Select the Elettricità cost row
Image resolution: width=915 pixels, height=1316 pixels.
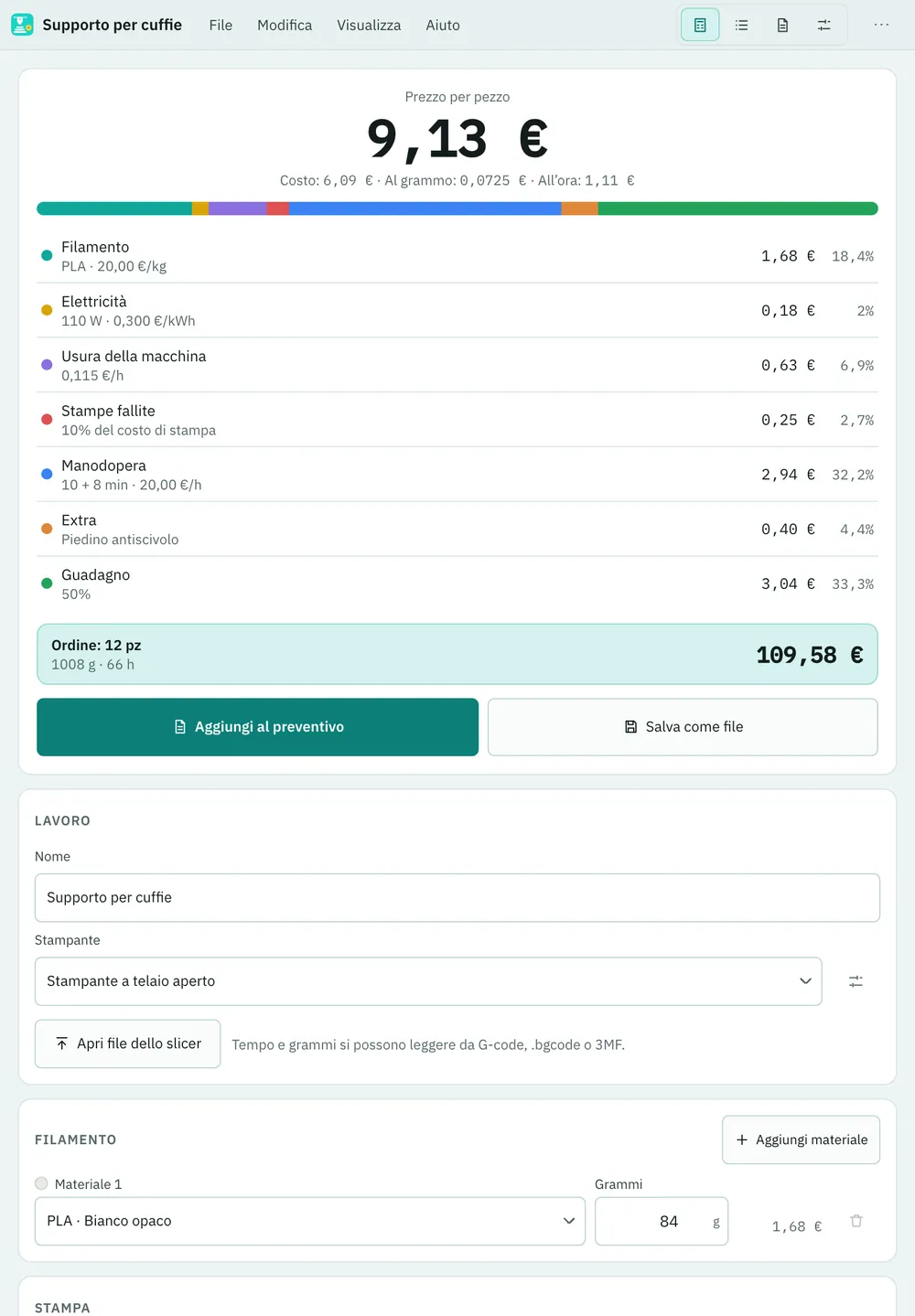point(457,311)
